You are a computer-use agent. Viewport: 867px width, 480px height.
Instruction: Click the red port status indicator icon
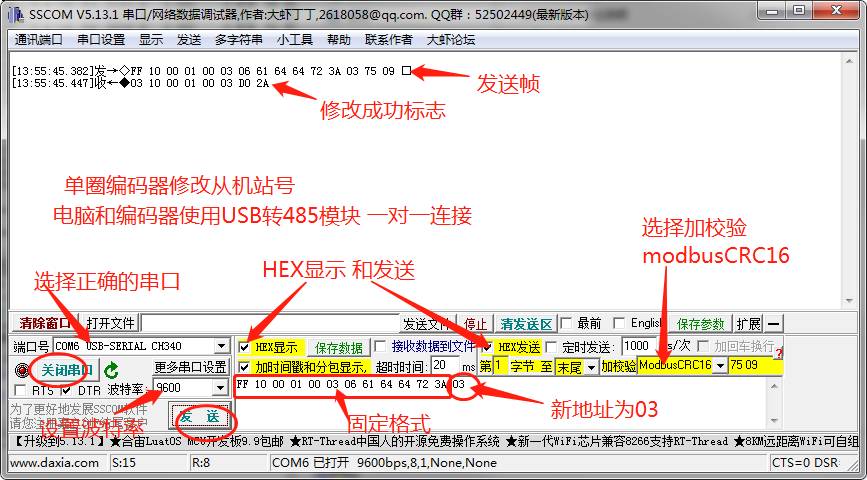click(22, 369)
